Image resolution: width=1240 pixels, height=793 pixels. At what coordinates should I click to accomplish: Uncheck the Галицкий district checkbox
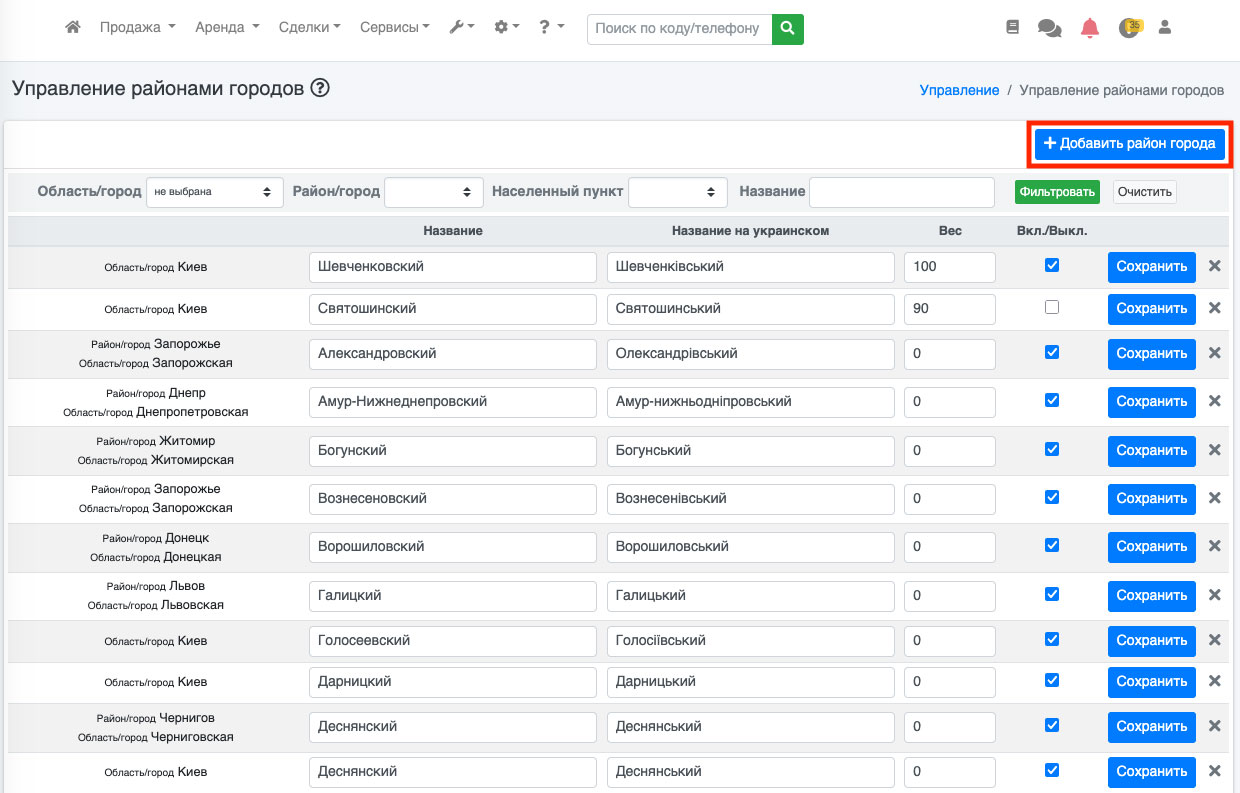click(1051, 594)
